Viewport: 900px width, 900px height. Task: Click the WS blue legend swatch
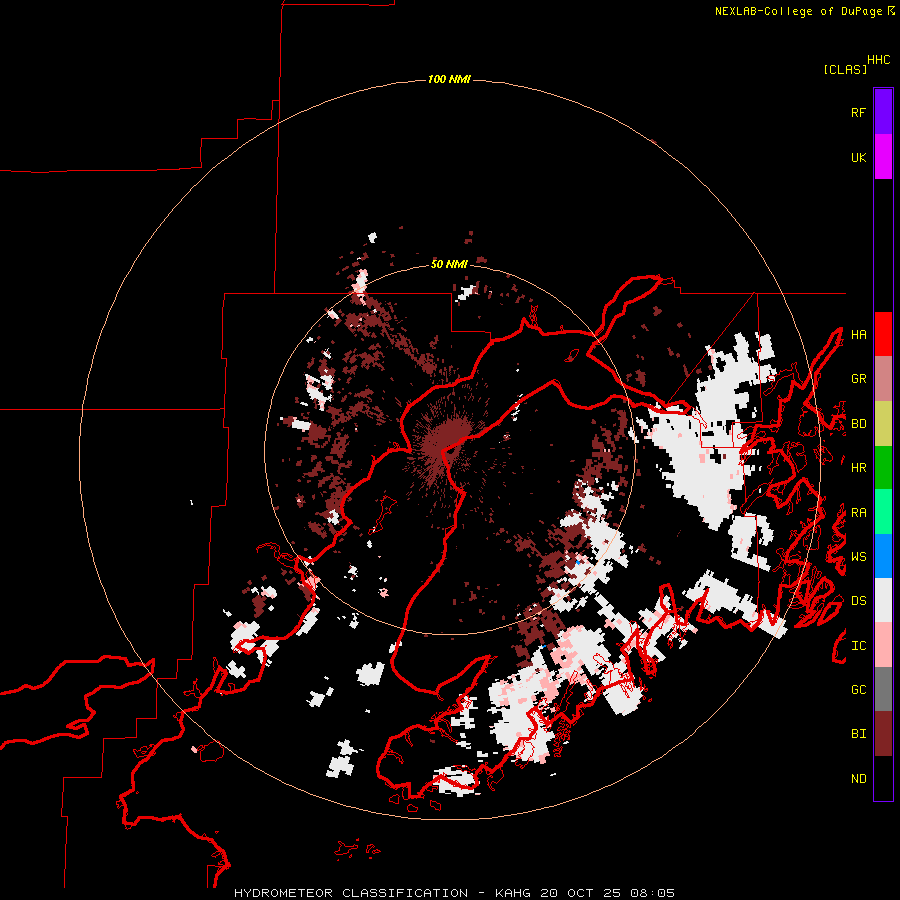coord(883,556)
